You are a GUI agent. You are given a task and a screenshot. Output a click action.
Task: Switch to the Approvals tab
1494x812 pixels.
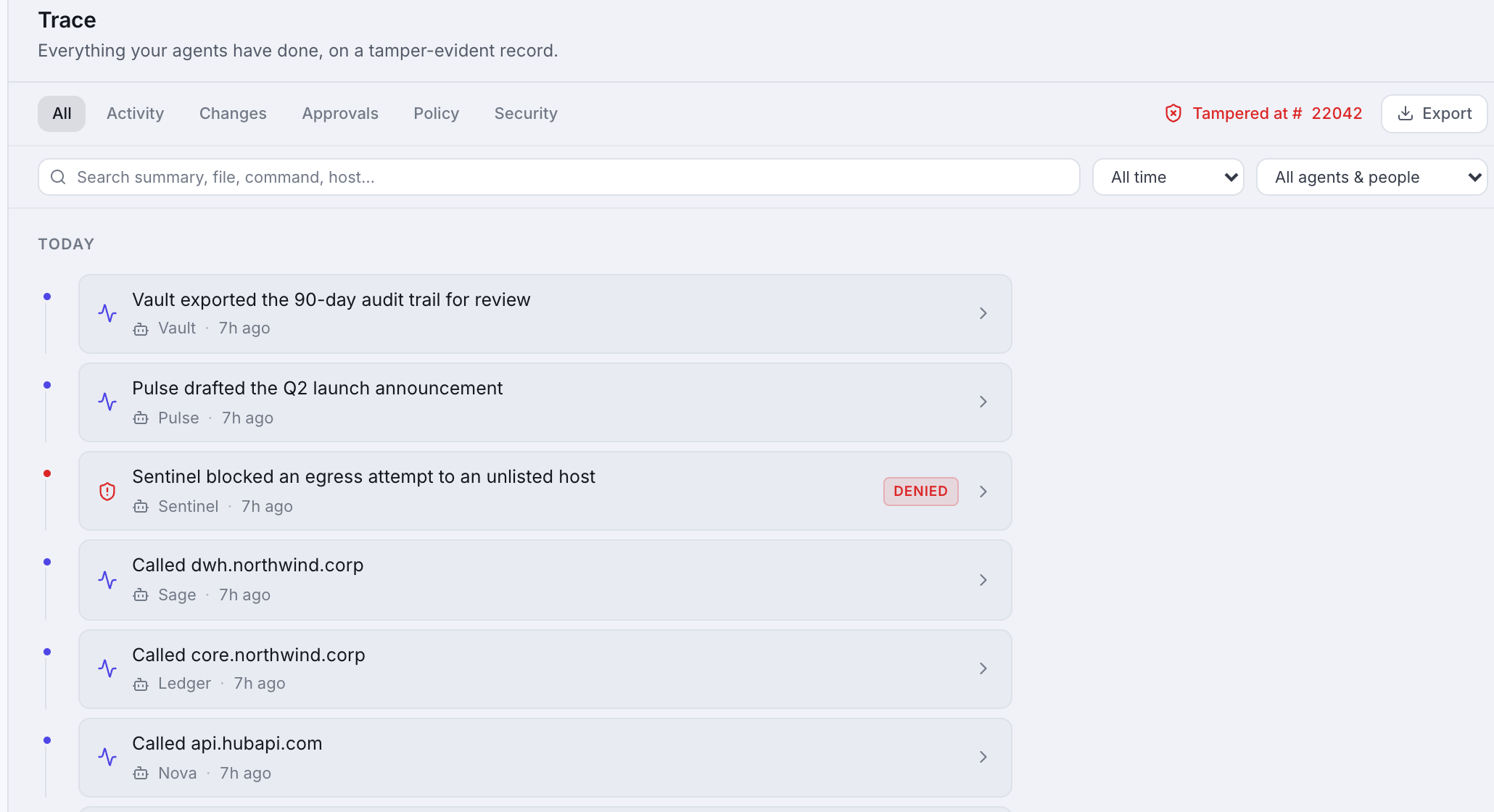(x=340, y=114)
